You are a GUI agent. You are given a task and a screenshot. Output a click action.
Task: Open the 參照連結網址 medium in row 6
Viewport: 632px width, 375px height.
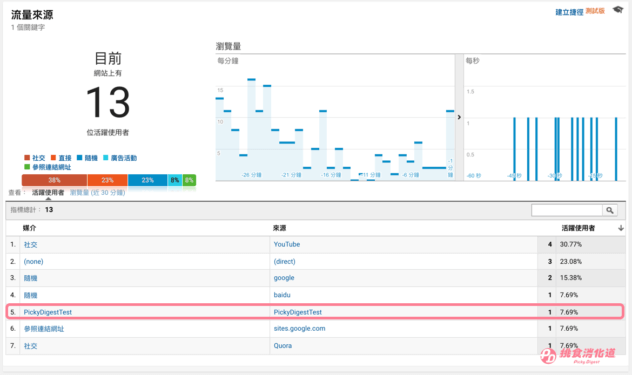coord(44,329)
